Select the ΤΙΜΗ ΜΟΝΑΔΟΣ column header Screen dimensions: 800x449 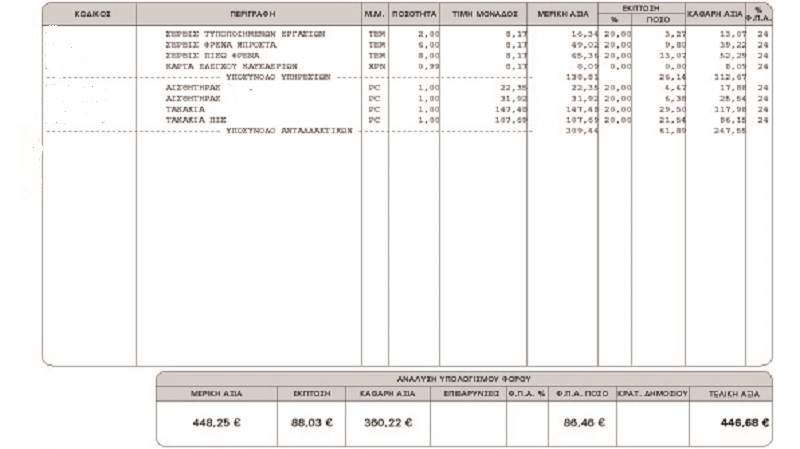click(485, 14)
